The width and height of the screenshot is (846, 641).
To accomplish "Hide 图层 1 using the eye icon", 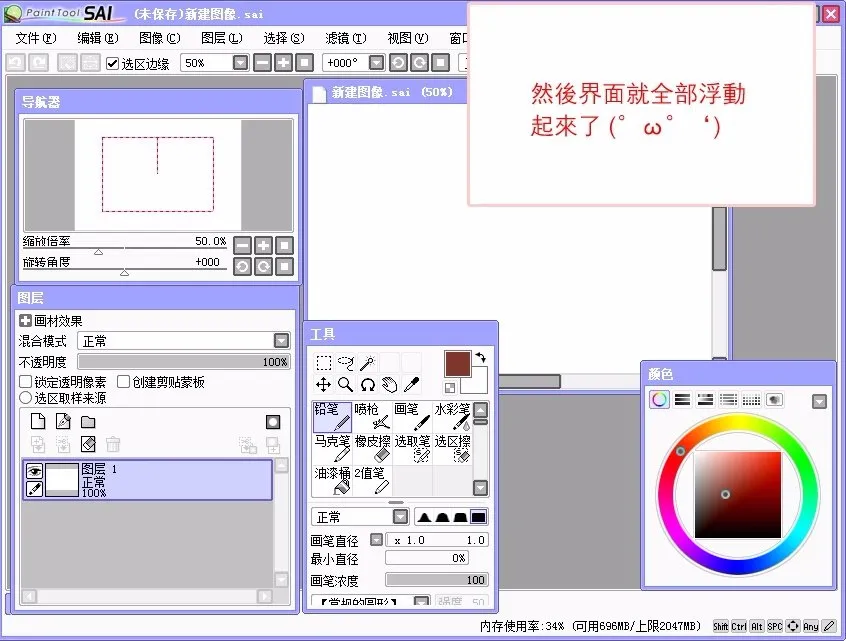I will (34, 470).
